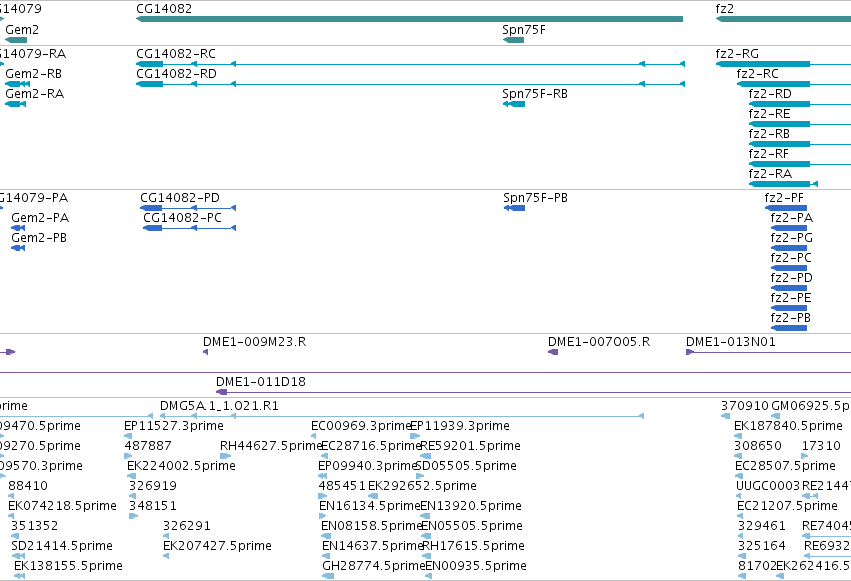Select the fz2-RC transcript
851x581 pixels.
coord(793,84)
